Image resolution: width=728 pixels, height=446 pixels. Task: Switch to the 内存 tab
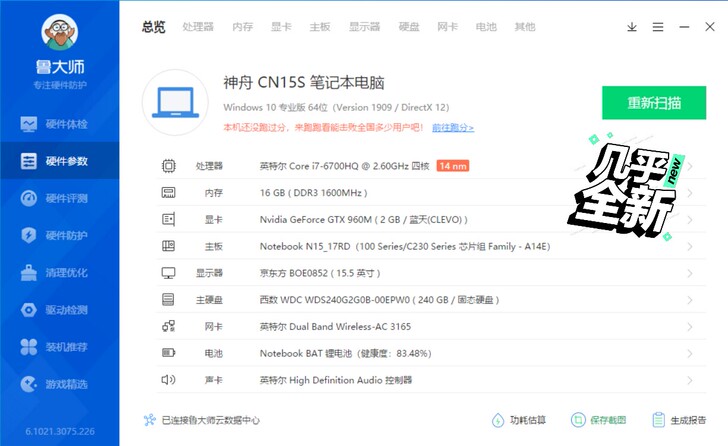[242, 27]
